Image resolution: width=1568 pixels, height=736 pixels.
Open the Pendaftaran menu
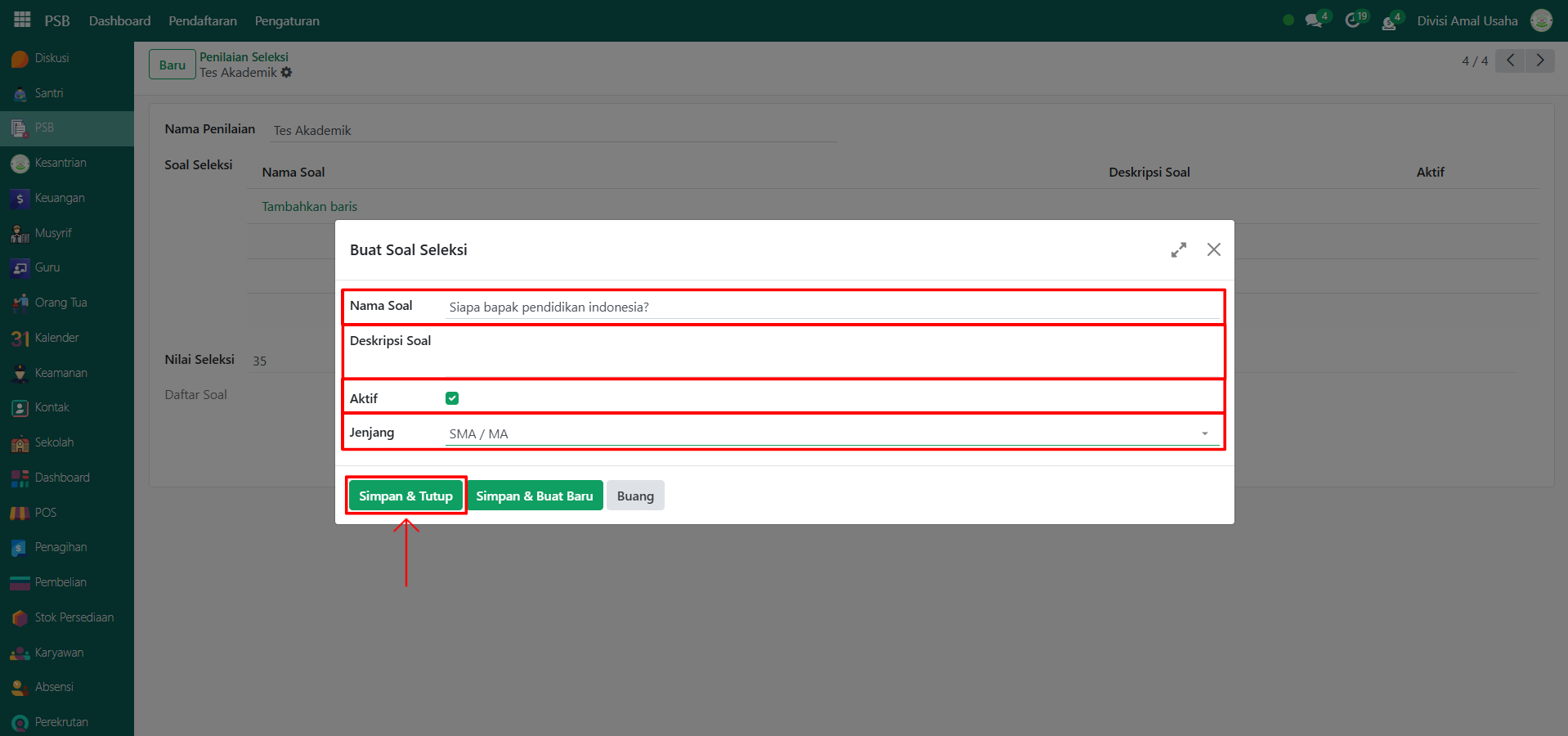[x=203, y=21]
